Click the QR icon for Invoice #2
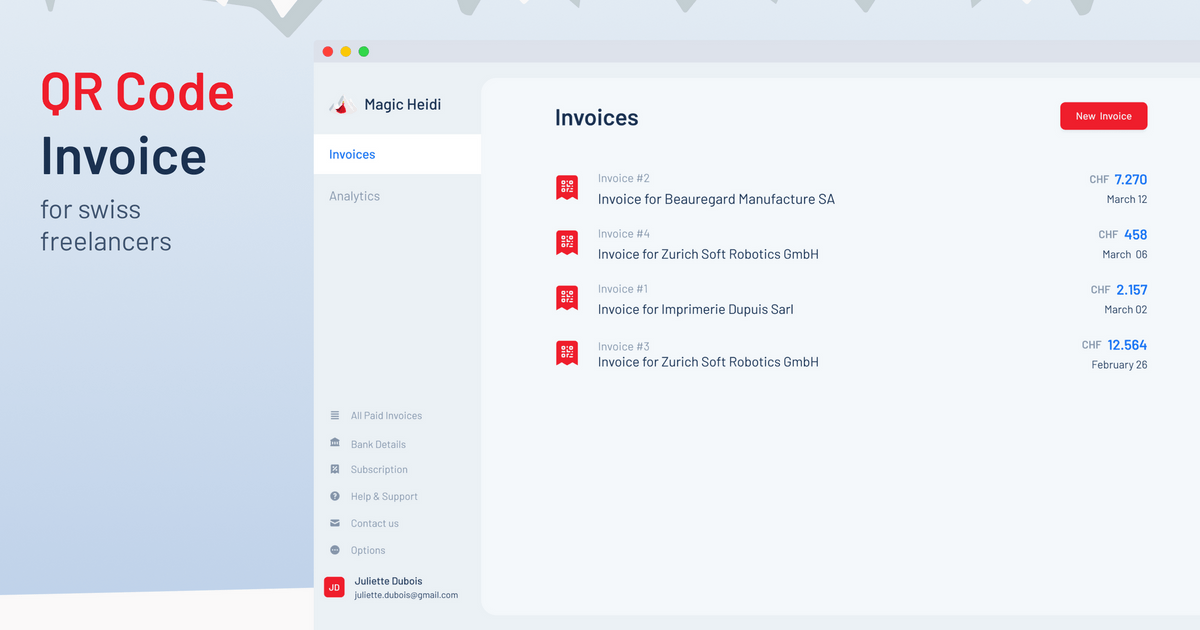The width and height of the screenshot is (1200, 630). [567, 187]
